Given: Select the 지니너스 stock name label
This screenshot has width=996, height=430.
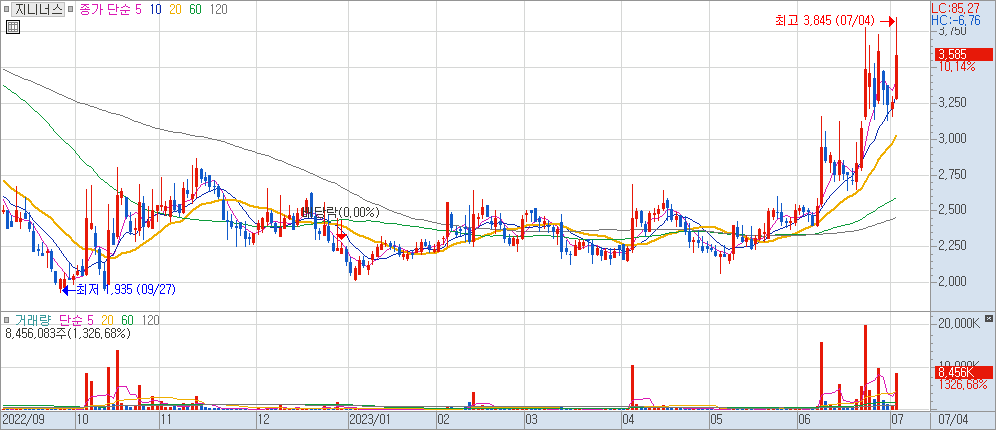Looking at the screenshot, I should coord(37,10).
